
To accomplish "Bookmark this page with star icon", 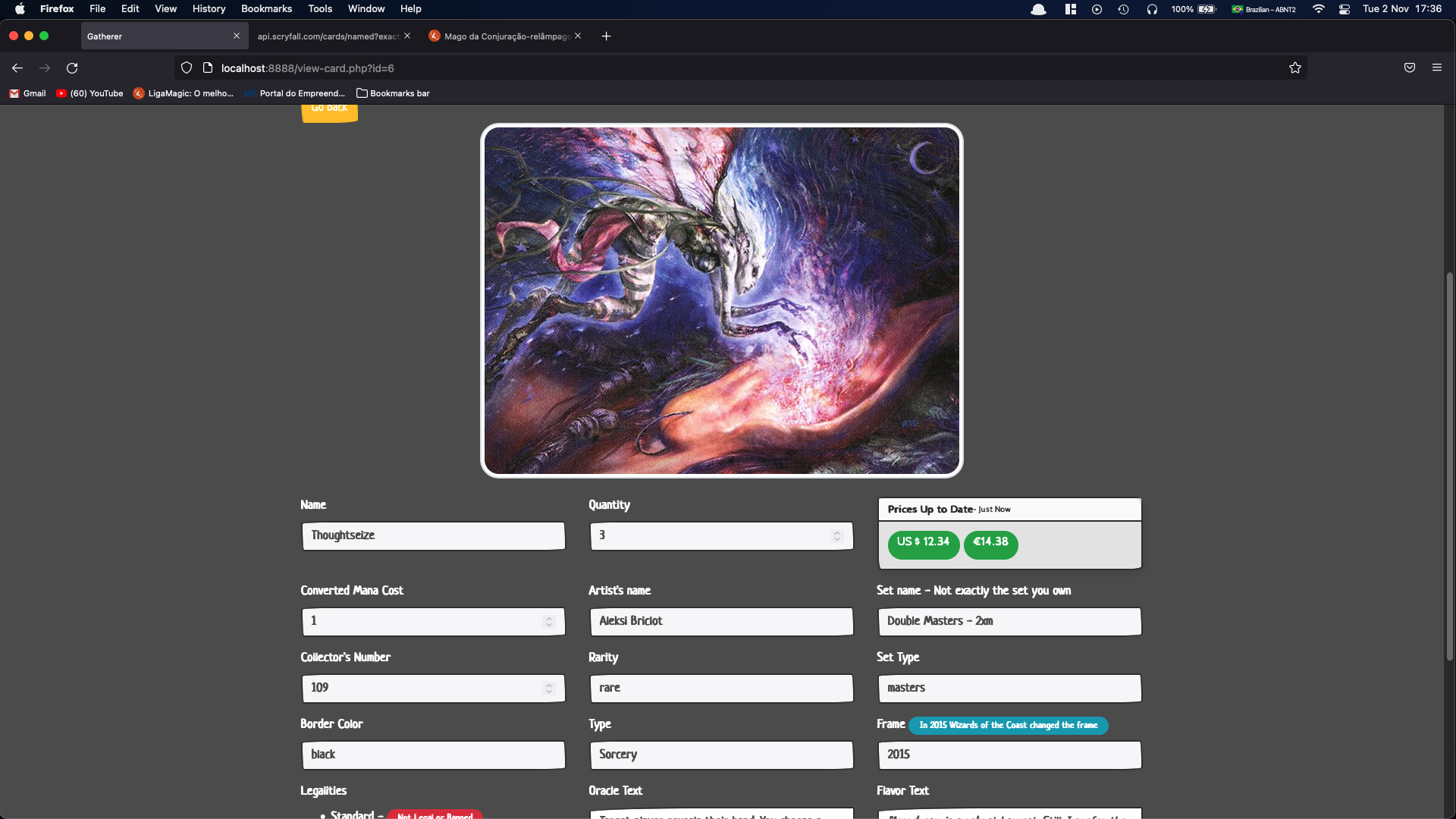I will coord(1295,68).
